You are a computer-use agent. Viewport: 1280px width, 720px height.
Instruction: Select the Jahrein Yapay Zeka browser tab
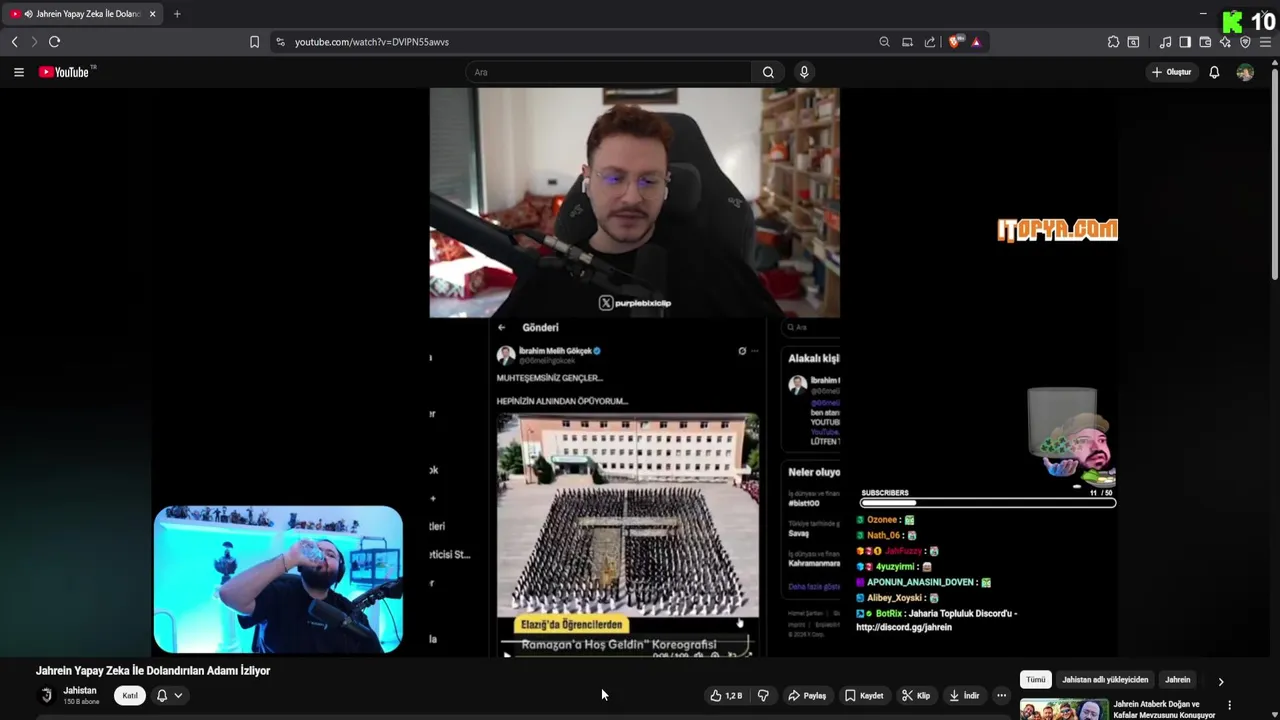point(80,14)
